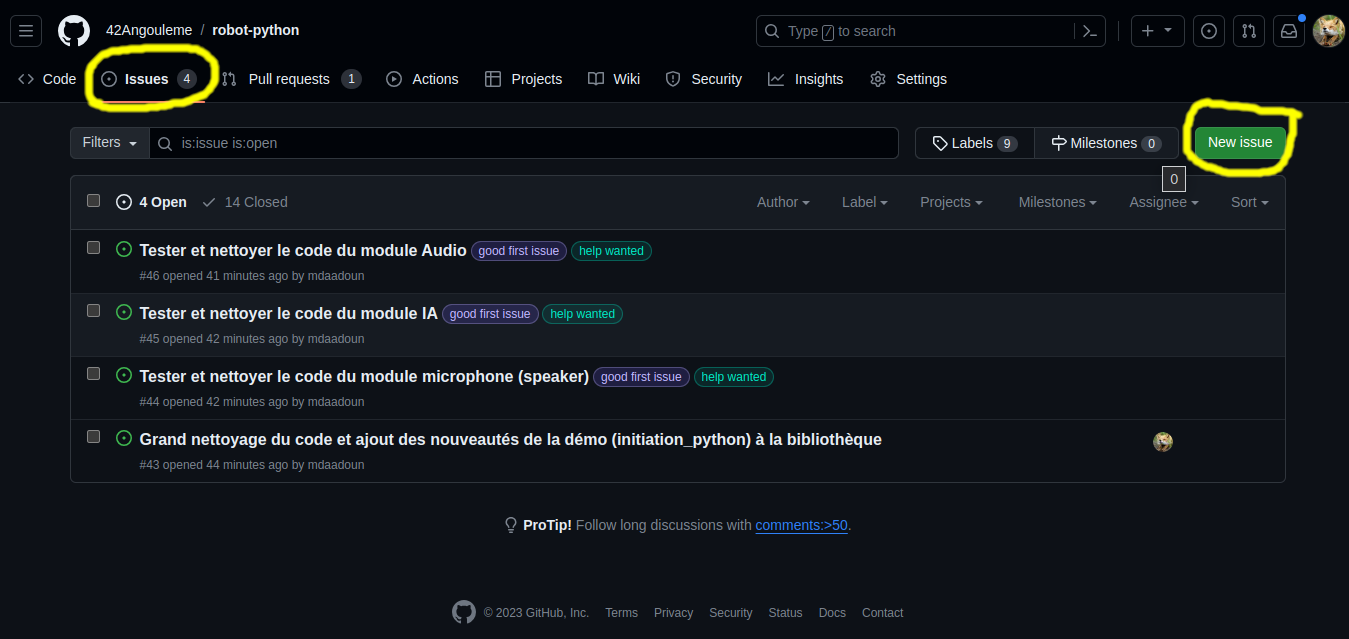Open the Milestones button
This screenshot has height=639, width=1349.
tap(1106, 143)
